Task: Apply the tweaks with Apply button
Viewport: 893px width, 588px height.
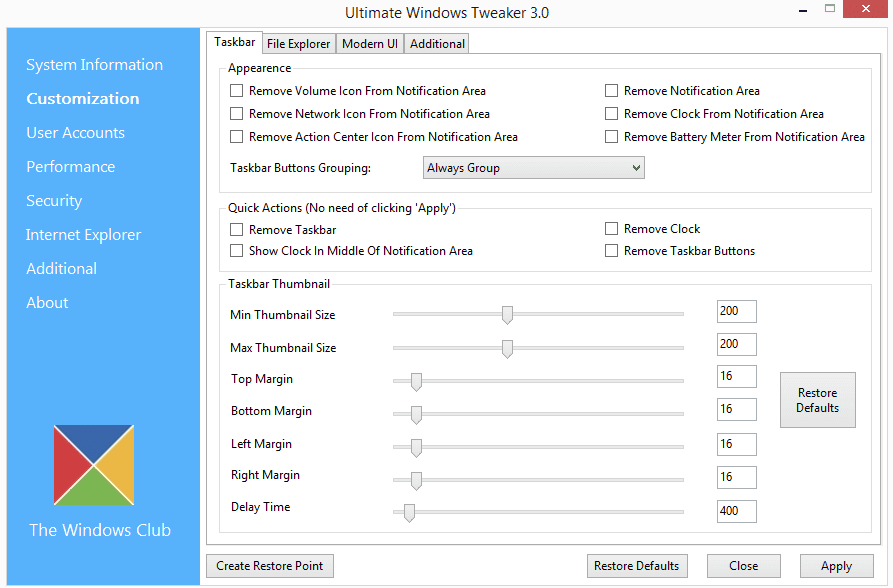Action: 837,566
